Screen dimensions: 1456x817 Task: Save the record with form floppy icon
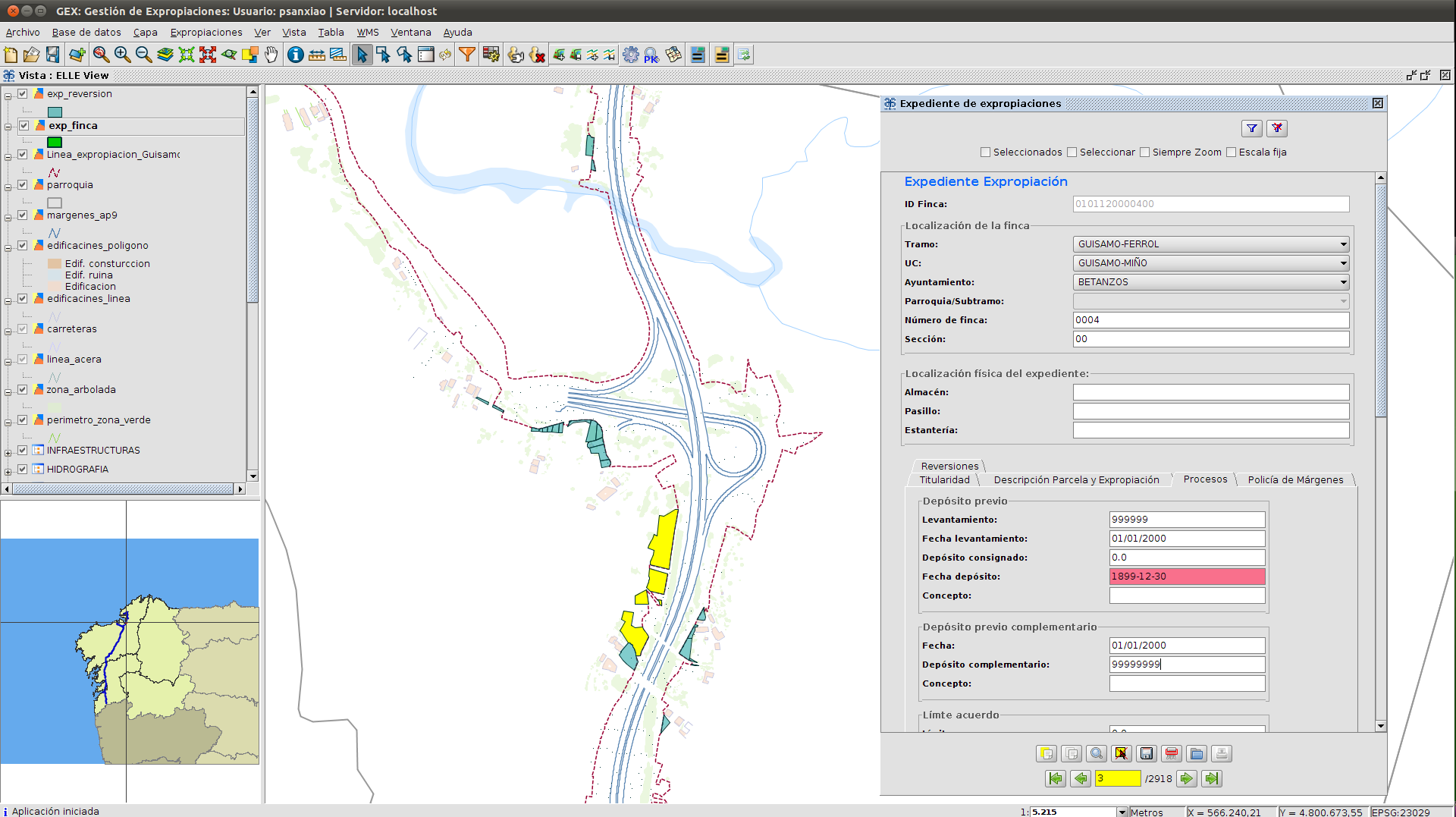[x=1147, y=753]
